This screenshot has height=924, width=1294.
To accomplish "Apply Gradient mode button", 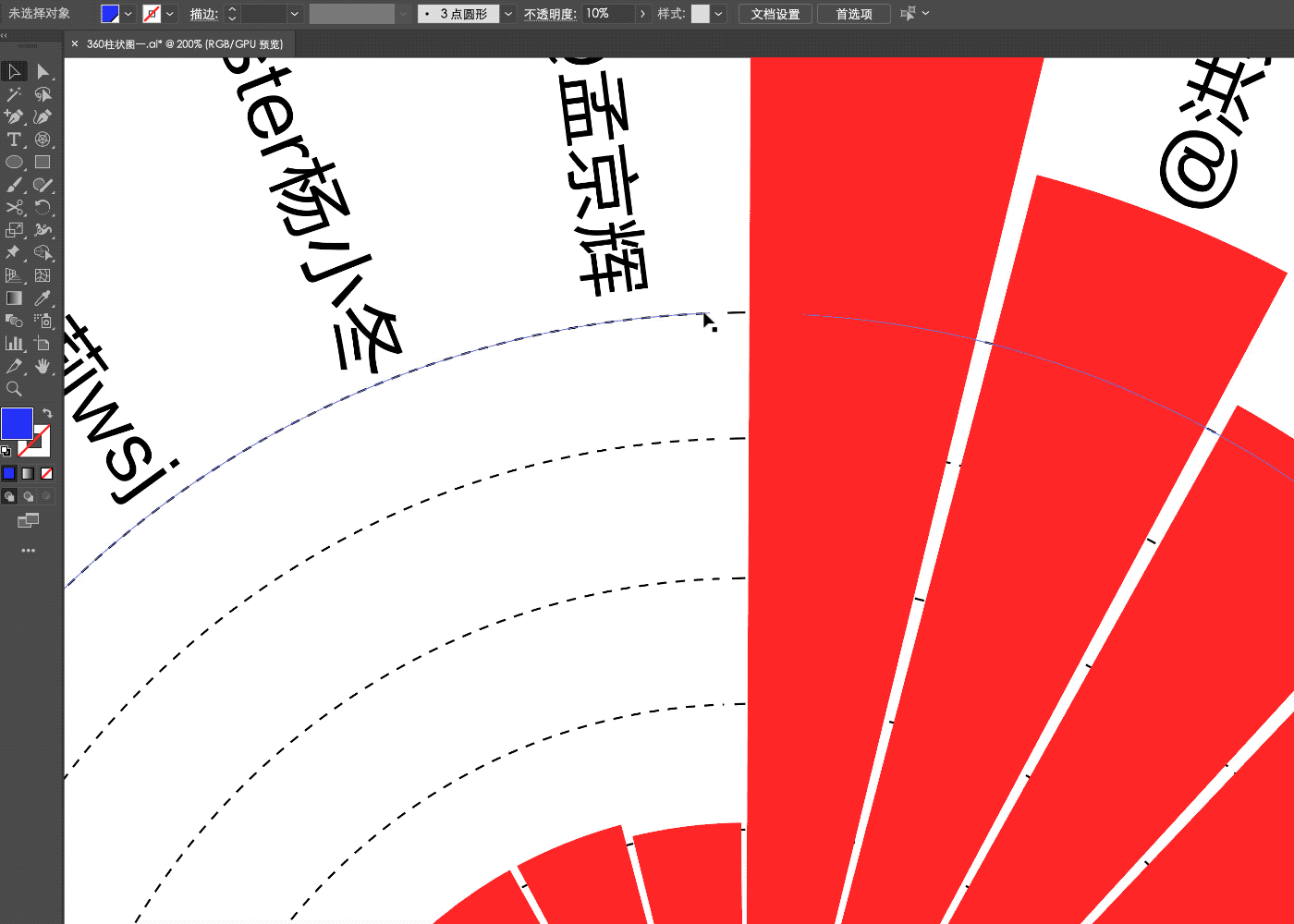I will pos(28,473).
